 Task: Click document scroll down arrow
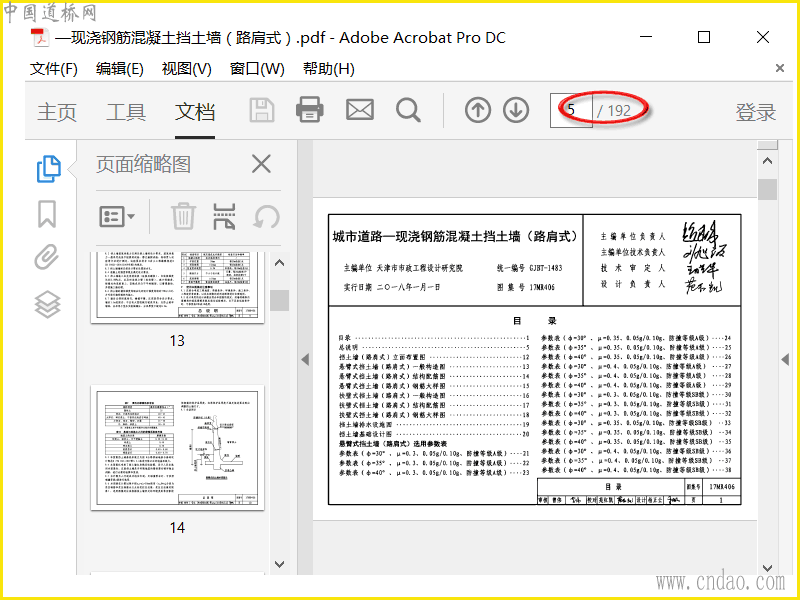click(x=767, y=568)
